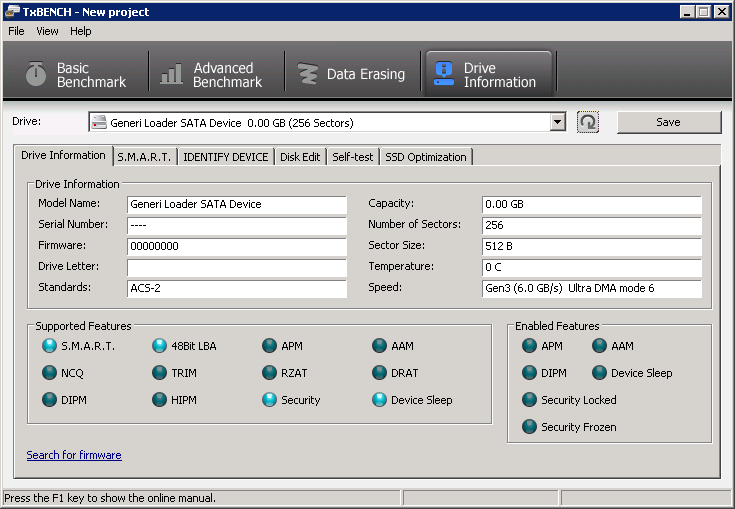Screen dimensions: 735x509
Task: Click into the Model Name field
Action: (237, 204)
